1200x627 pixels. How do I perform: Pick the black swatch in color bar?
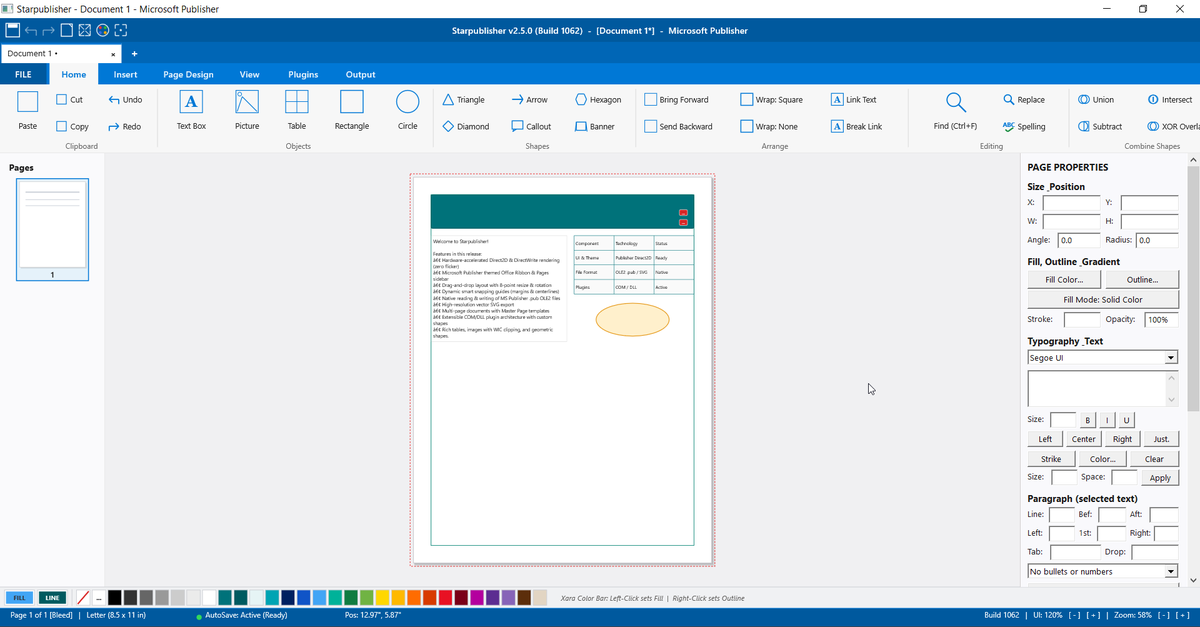point(115,597)
